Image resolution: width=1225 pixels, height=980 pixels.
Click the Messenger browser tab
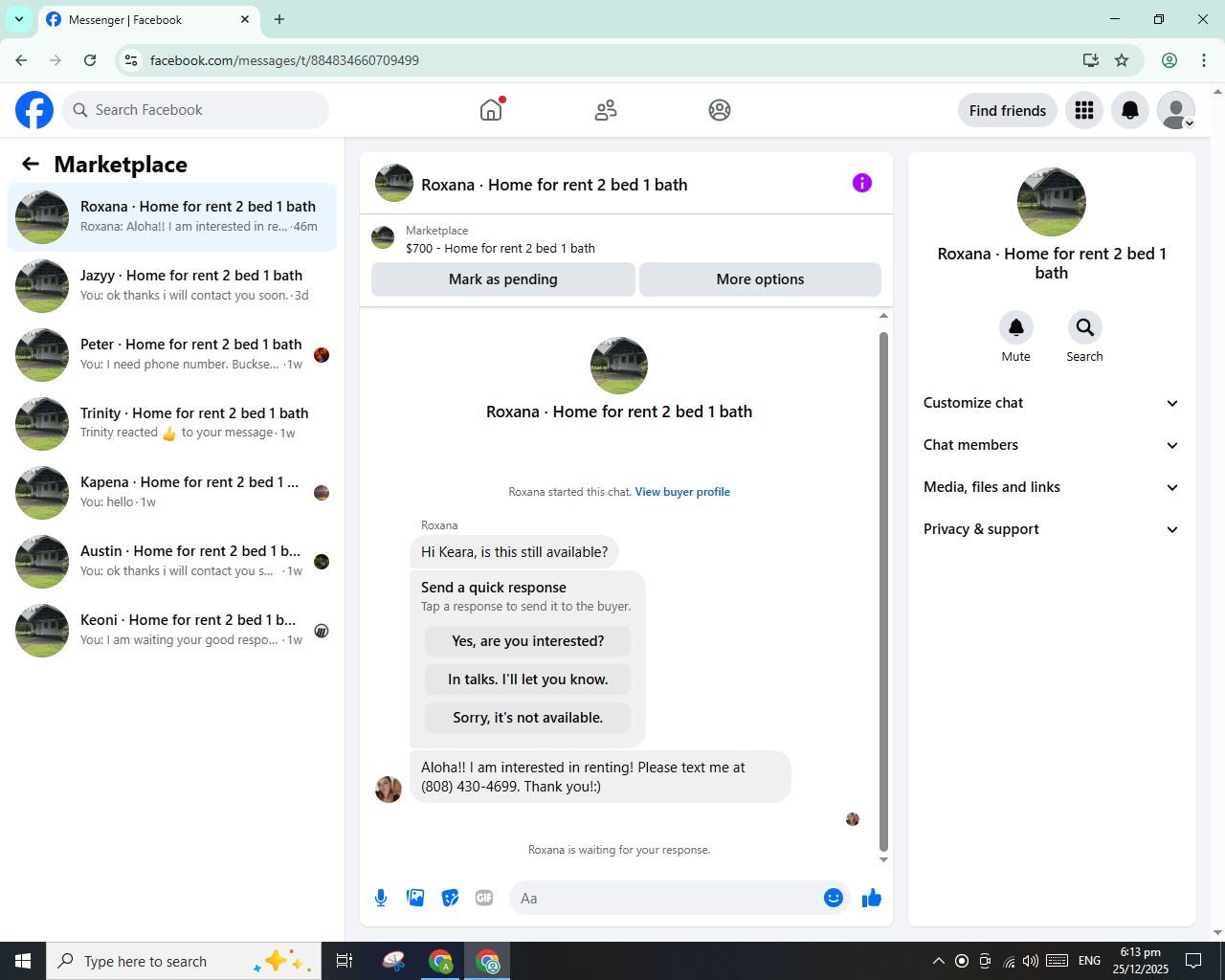148,20
